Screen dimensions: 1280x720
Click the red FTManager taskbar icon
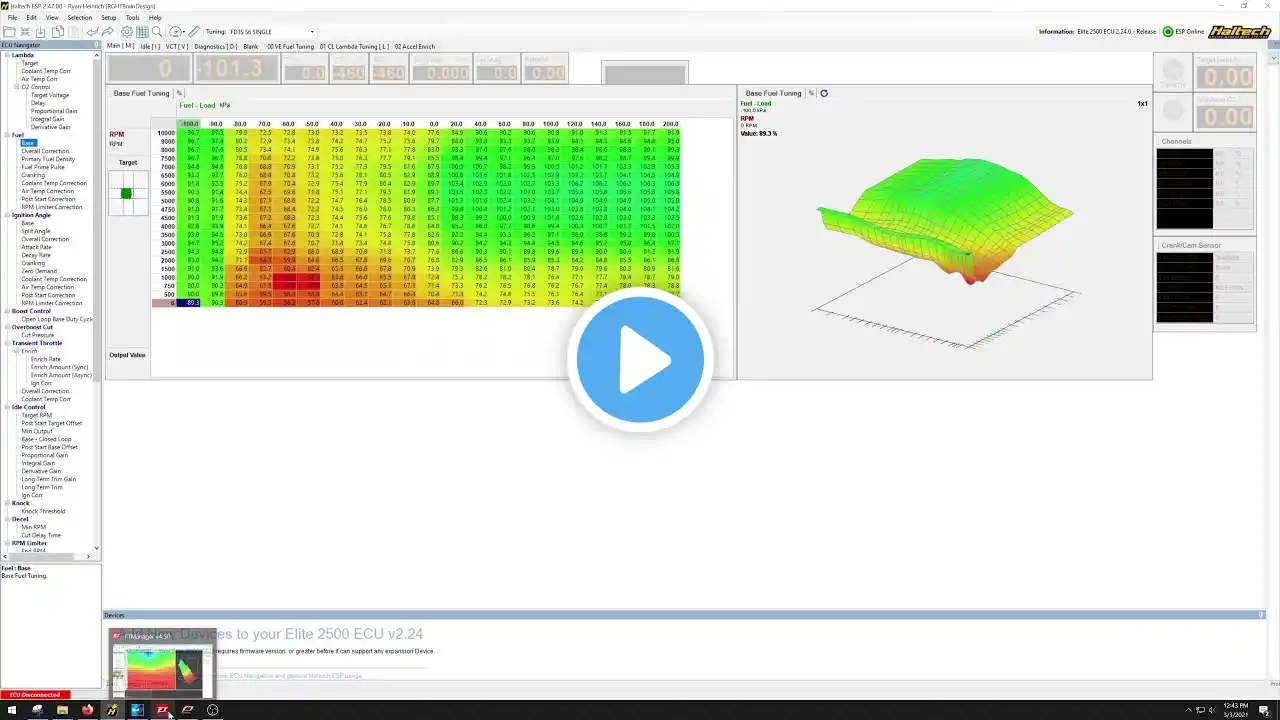click(162, 710)
